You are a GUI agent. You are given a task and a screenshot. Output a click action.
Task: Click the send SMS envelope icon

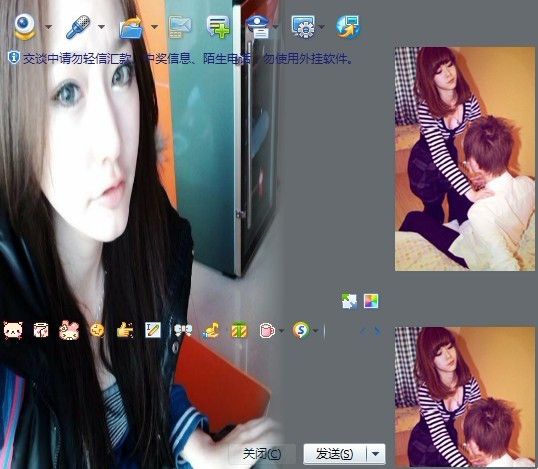click(x=180, y=27)
